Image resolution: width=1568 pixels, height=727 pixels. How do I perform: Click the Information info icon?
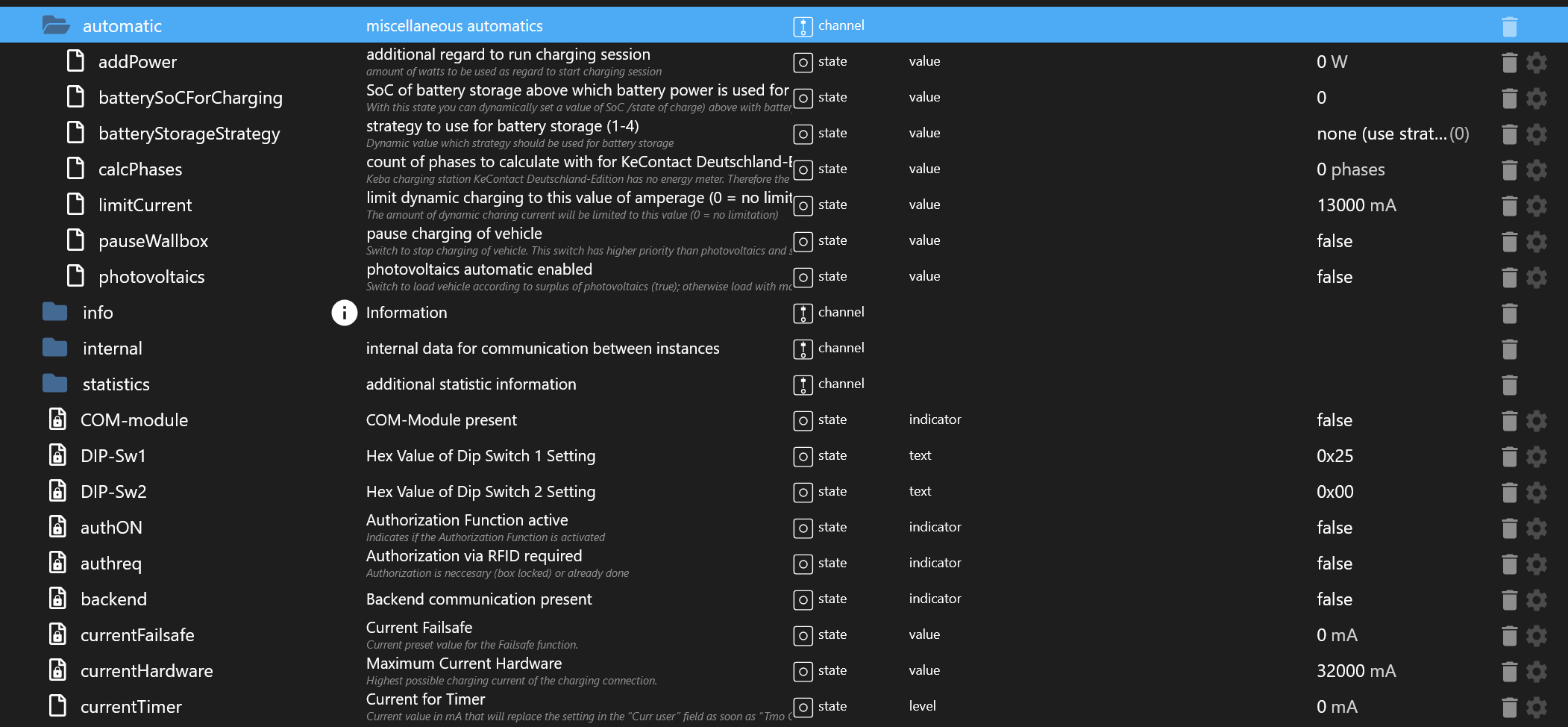[344, 313]
